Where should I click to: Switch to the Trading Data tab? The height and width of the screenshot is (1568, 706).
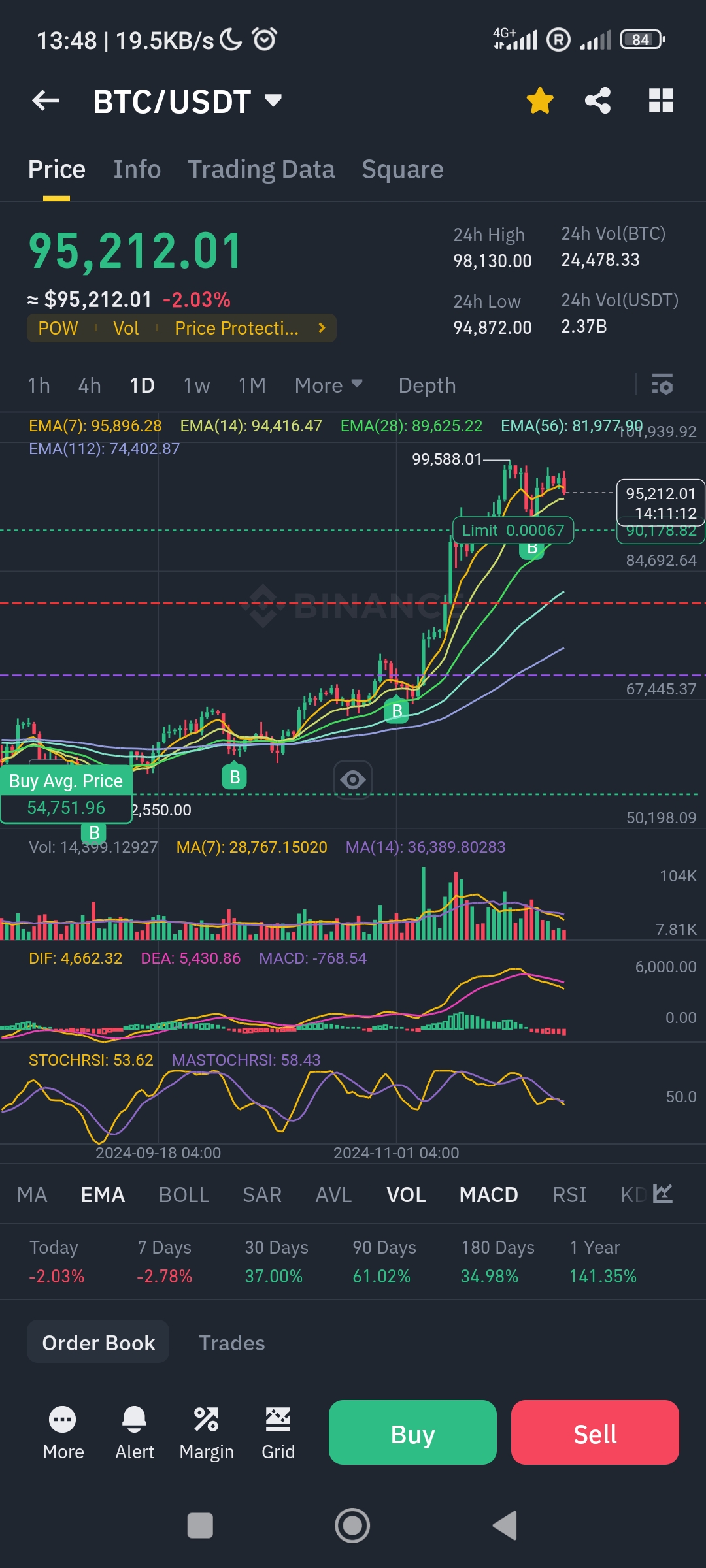pyautogui.click(x=261, y=169)
